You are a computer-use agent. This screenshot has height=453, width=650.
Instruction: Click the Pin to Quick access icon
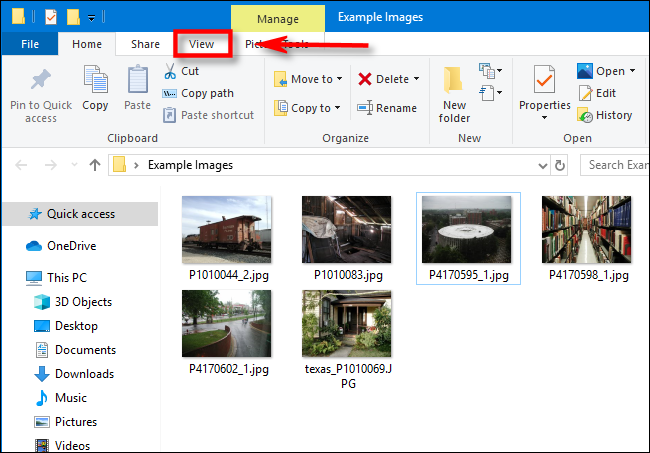[41, 82]
